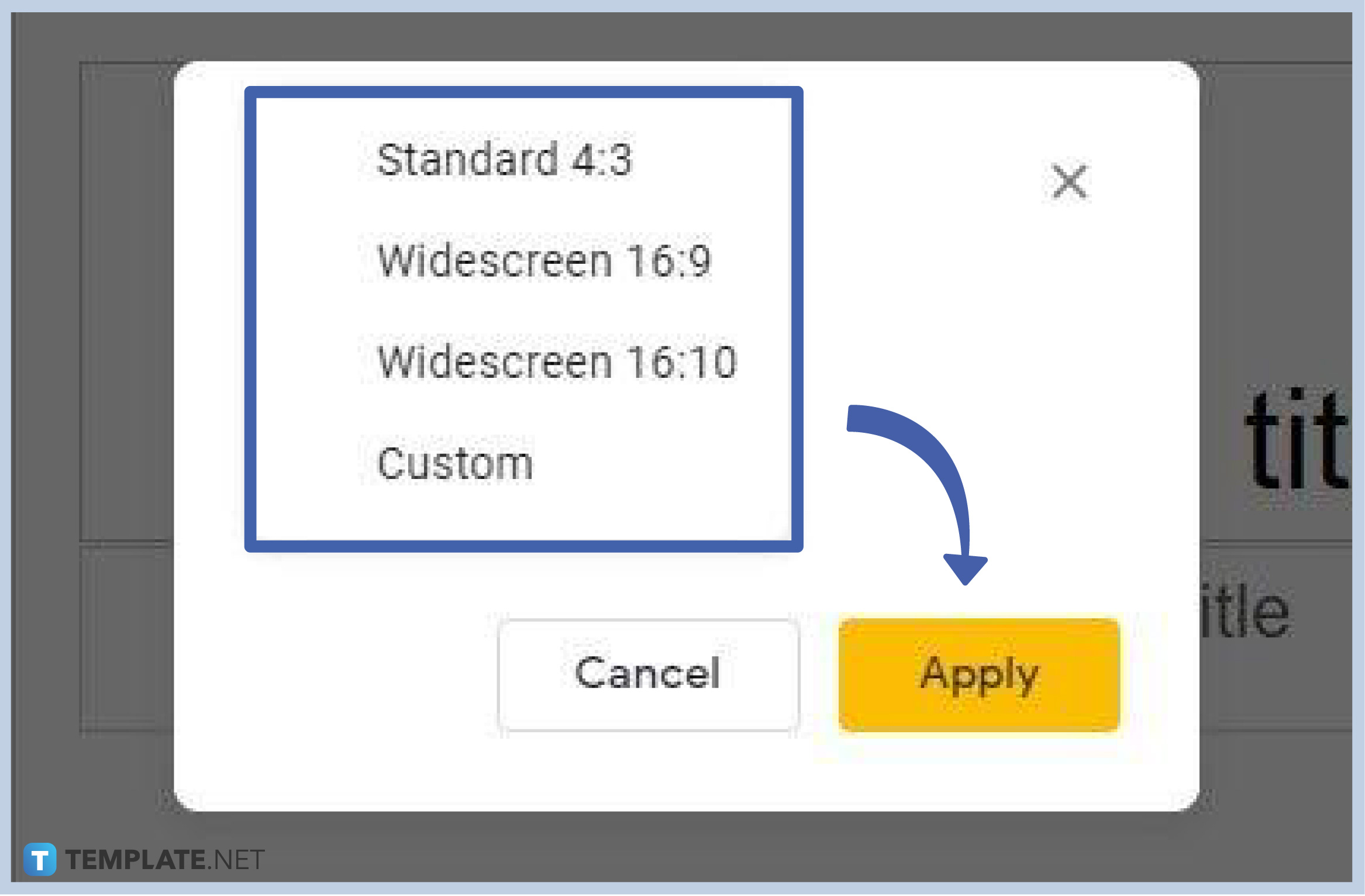The height and width of the screenshot is (896, 1365).
Task: Dismiss the dialog using Cancel
Action: pyautogui.click(x=646, y=674)
